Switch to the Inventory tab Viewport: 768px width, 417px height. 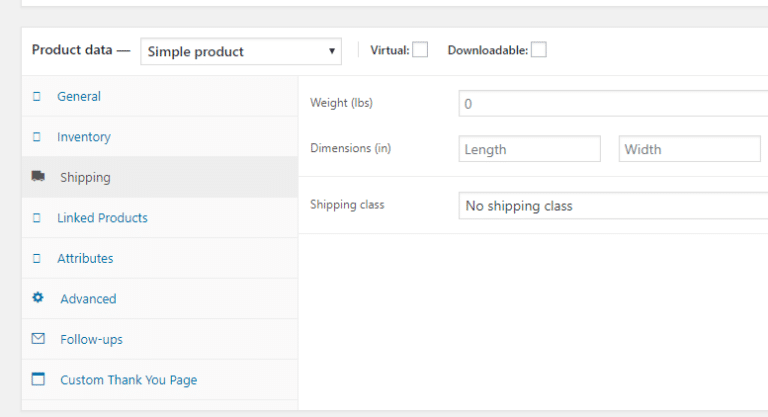tap(84, 137)
